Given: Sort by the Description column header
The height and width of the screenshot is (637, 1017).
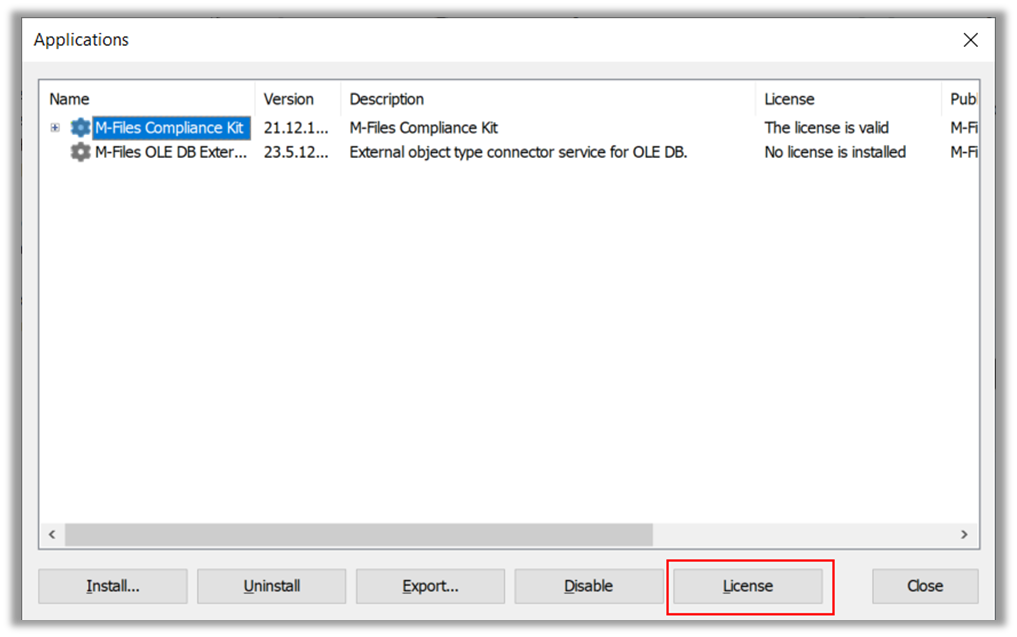Looking at the screenshot, I should pyautogui.click(x=548, y=99).
